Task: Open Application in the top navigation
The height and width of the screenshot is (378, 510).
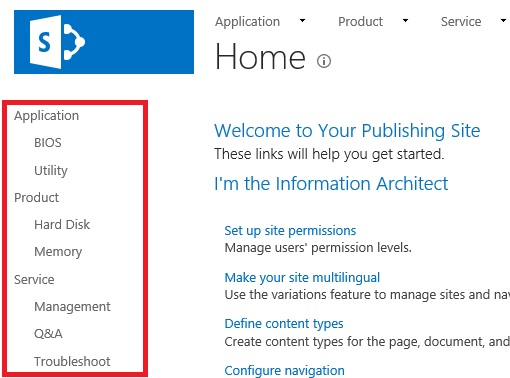Action: point(247,22)
